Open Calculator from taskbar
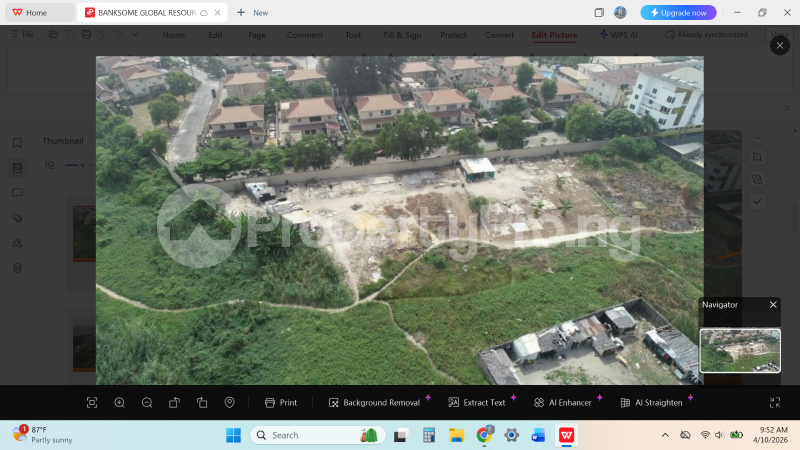This screenshot has height=450, width=800. pyautogui.click(x=429, y=435)
